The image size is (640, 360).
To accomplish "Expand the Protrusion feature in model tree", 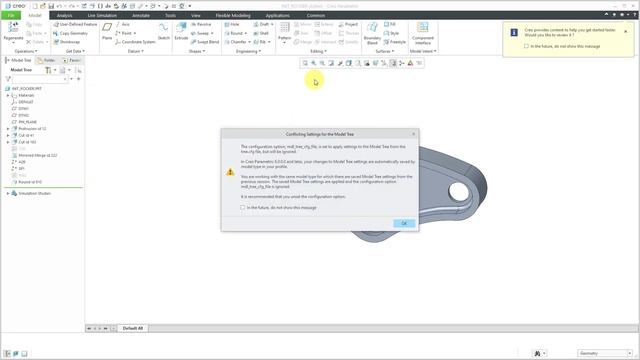I will (8, 129).
